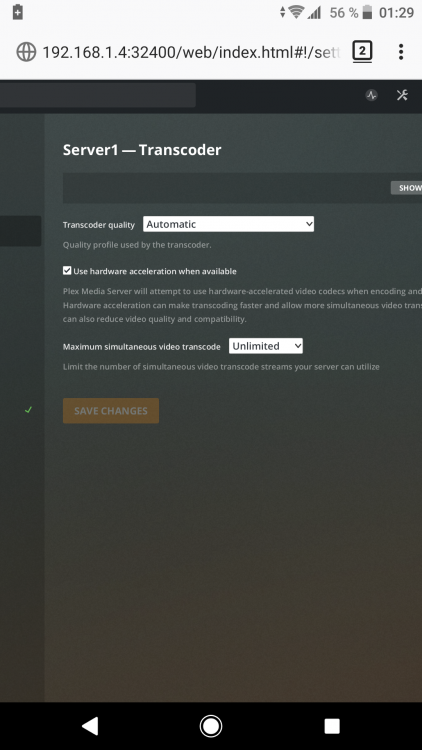Tap the Android back navigation button

coord(90,726)
